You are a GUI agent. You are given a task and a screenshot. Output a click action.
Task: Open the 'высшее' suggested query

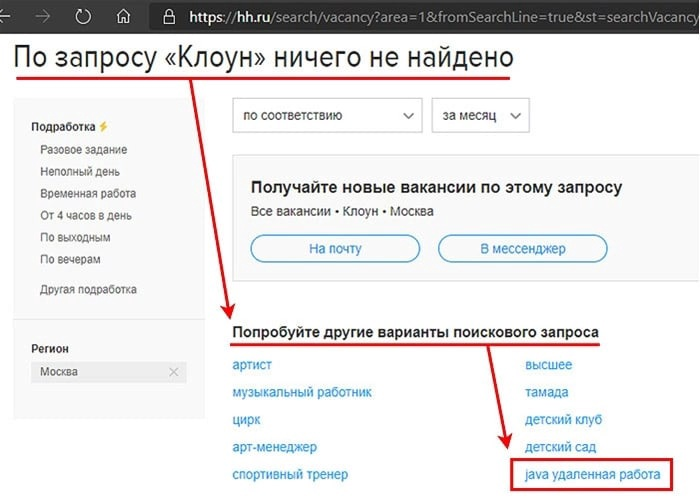[548, 365]
